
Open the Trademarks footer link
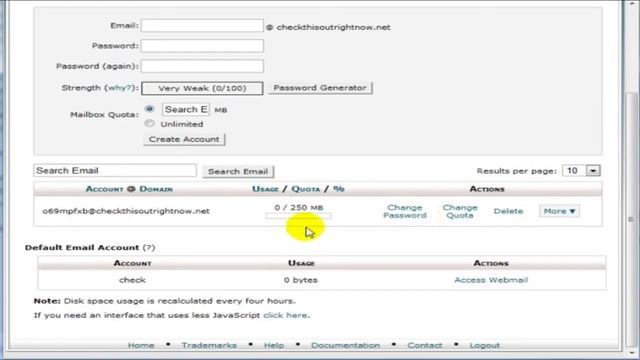[x=209, y=345]
